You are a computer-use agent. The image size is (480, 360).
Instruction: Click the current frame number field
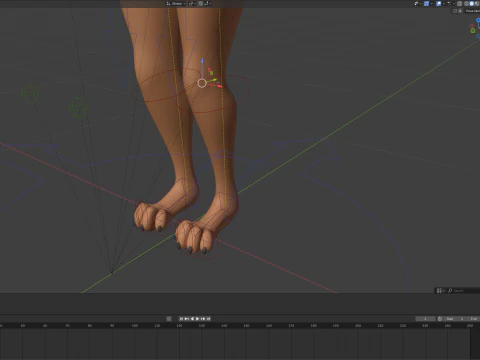[425, 319]
